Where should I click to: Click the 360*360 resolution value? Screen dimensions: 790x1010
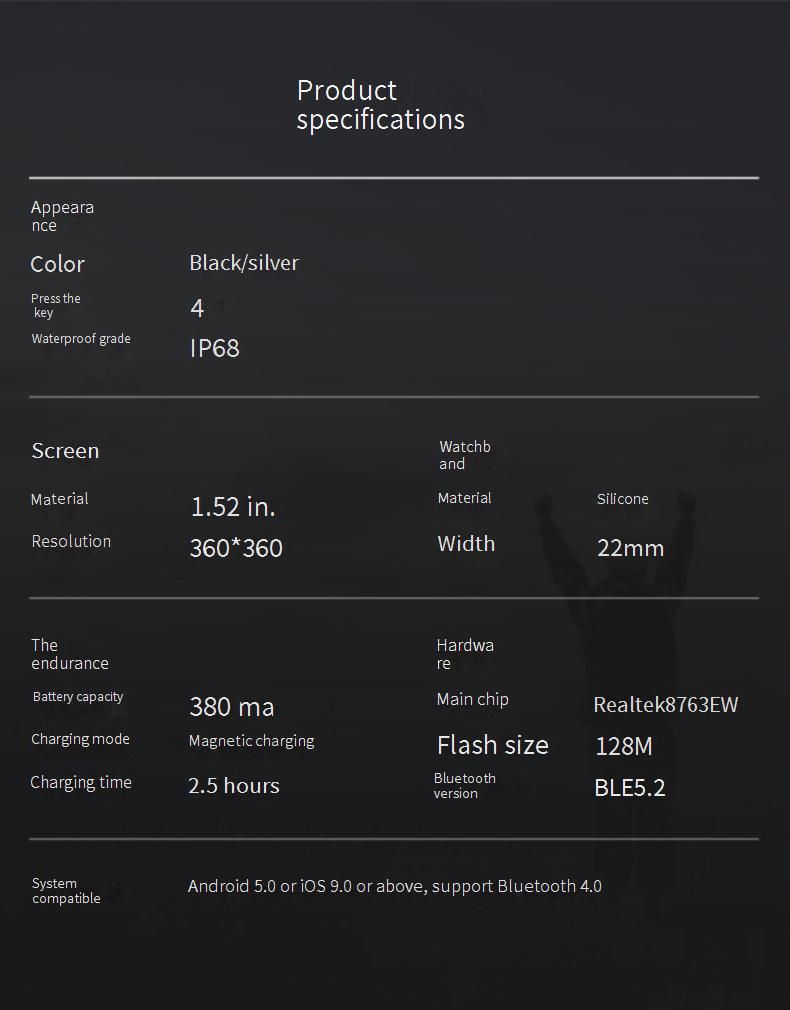[236, 548]
